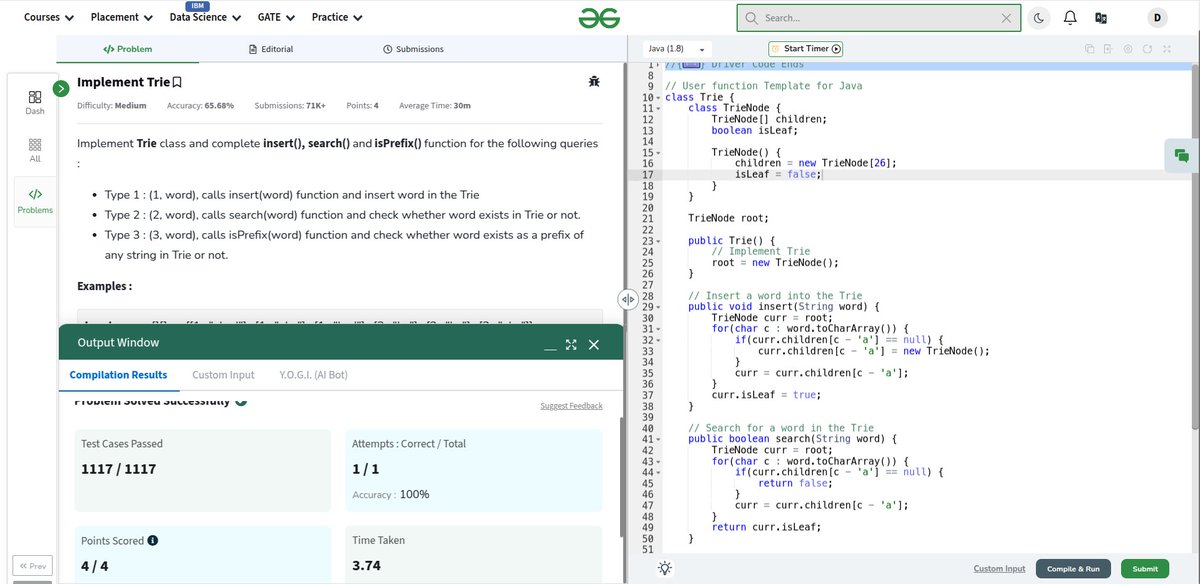This screenshot has width=1200, height=584.
Task: Show the hint lightbulb icon
Action: click(665, 568)
